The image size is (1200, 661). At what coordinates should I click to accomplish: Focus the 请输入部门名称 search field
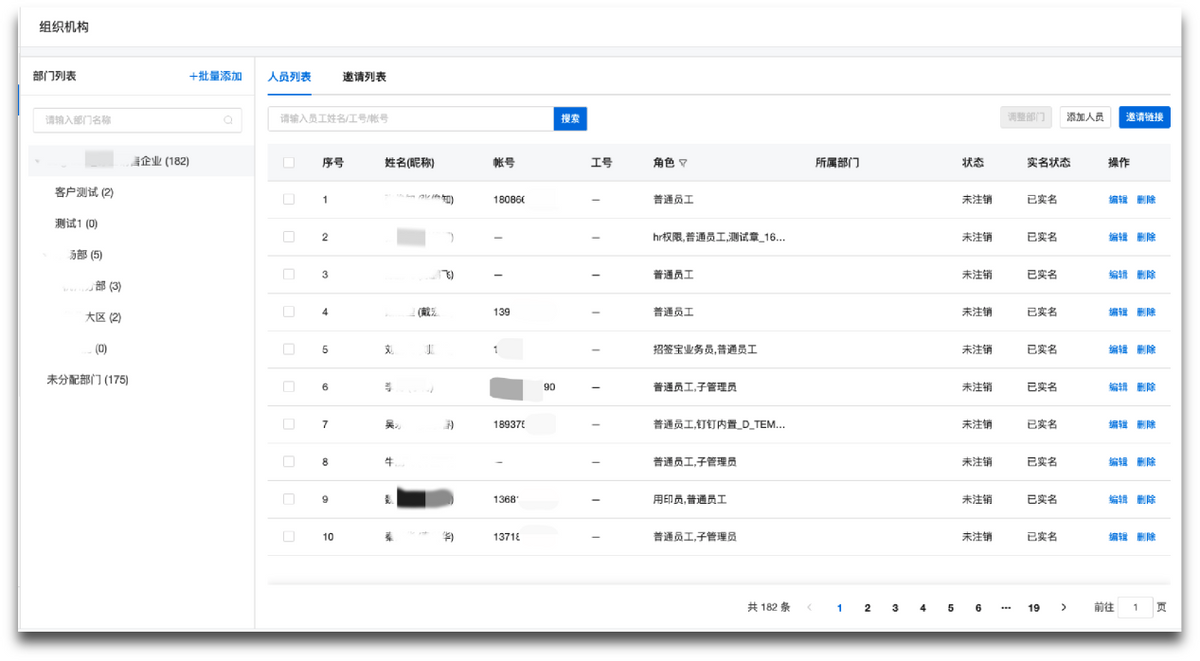point(138,120)
